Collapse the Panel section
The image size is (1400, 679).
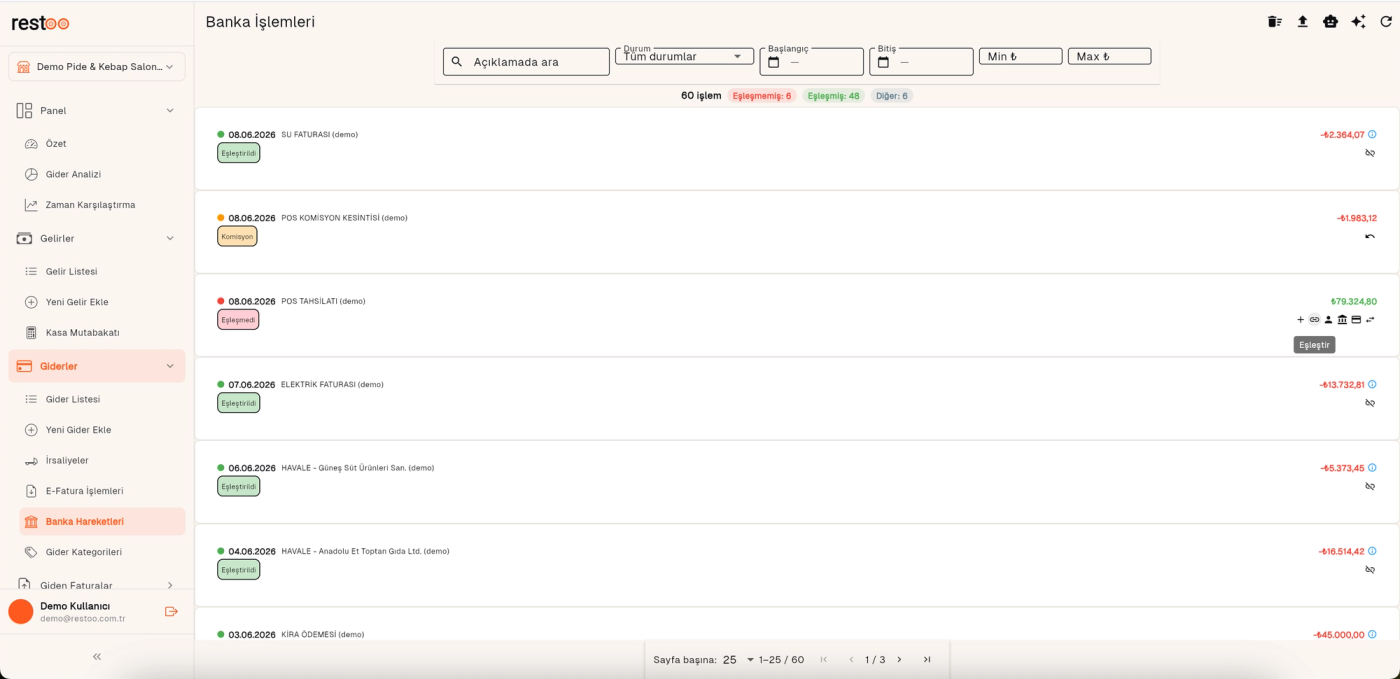(x=170, y=110)
